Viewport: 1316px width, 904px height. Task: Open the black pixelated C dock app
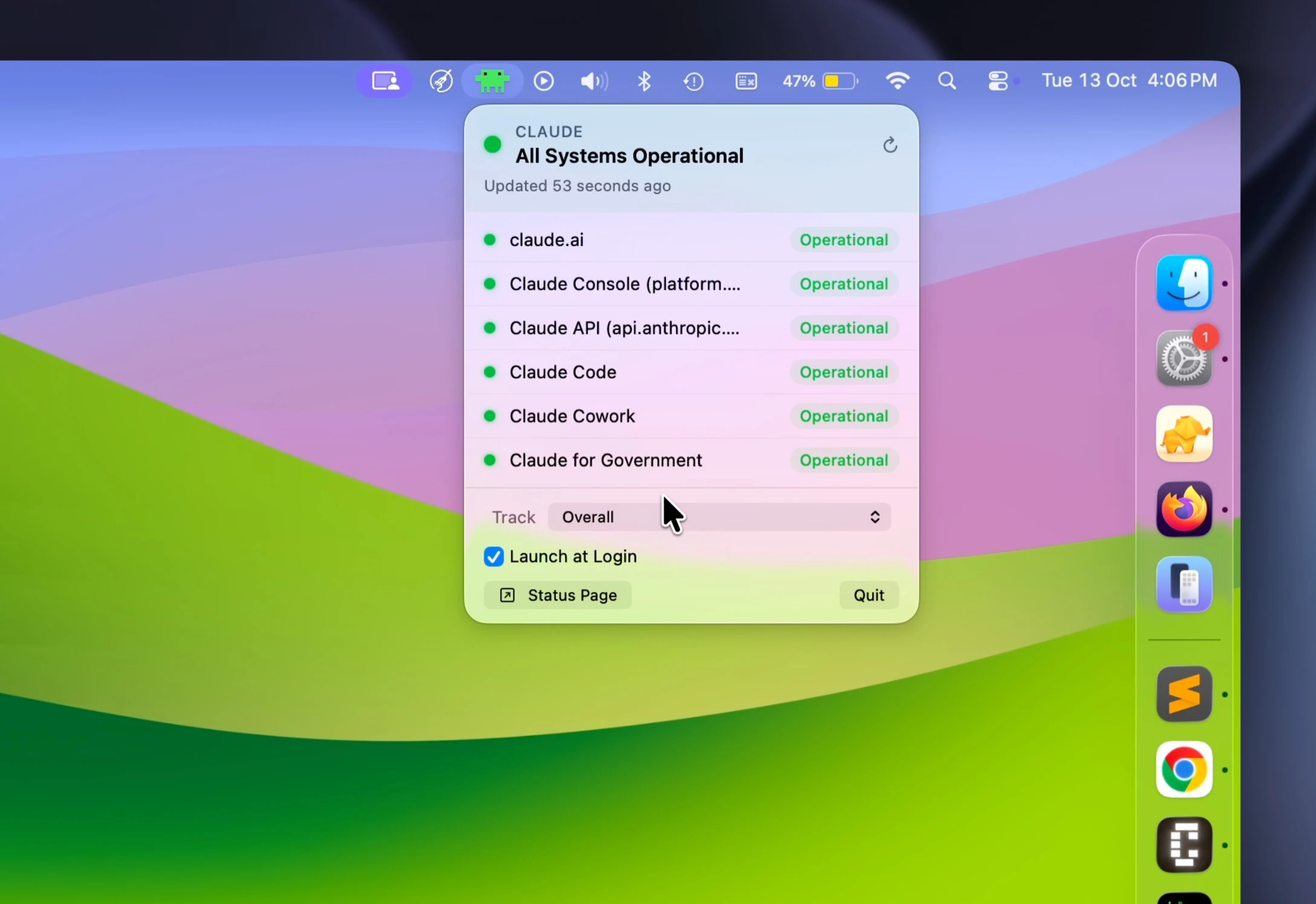click(1184, 845)
